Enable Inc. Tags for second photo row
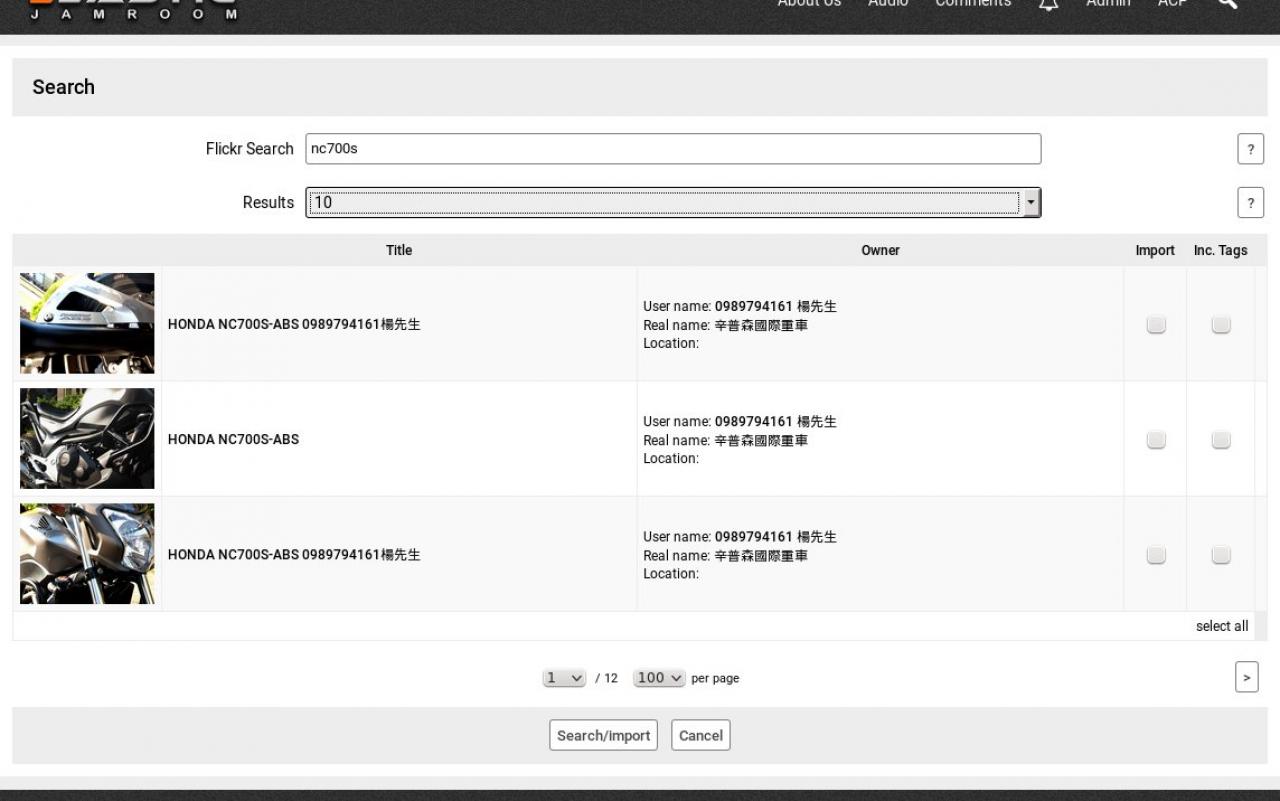The height and width of the screenshot is (801, 1280). coord(1220,439)
